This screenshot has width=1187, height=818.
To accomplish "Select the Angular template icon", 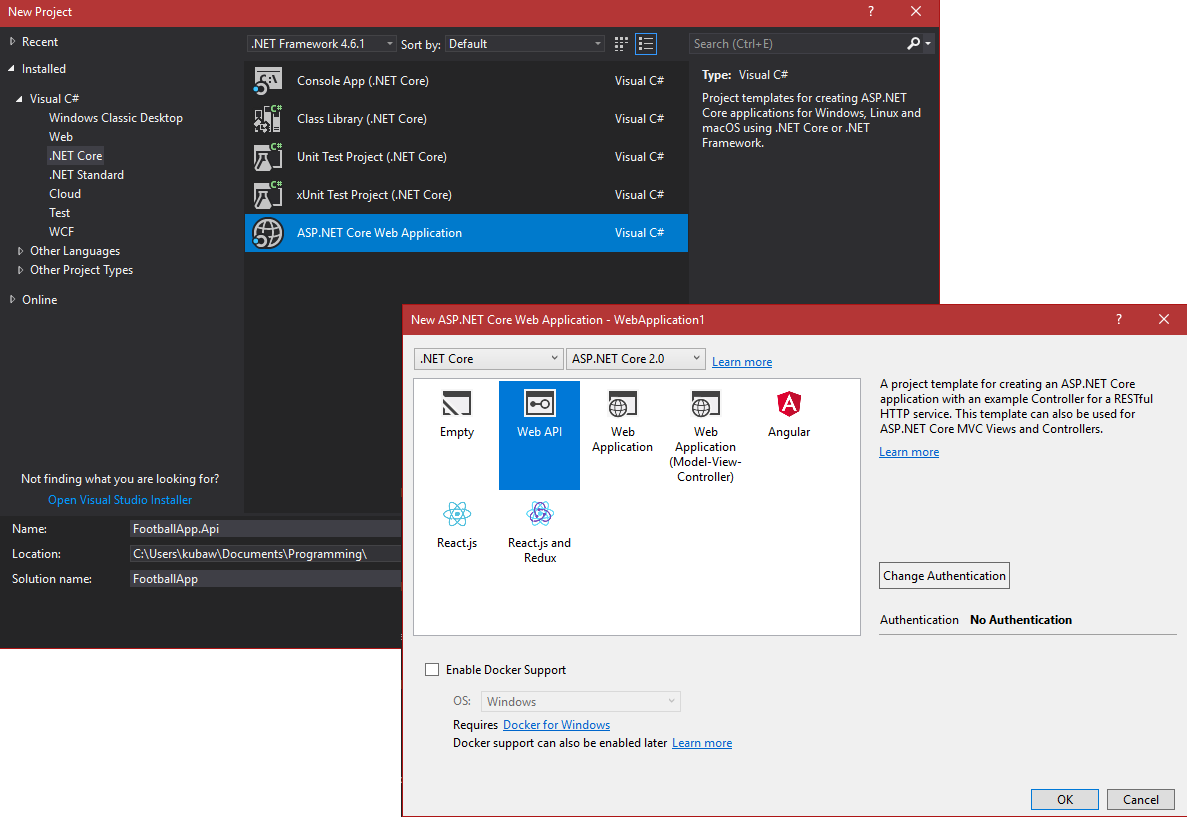I will click(x=789, y=404).
